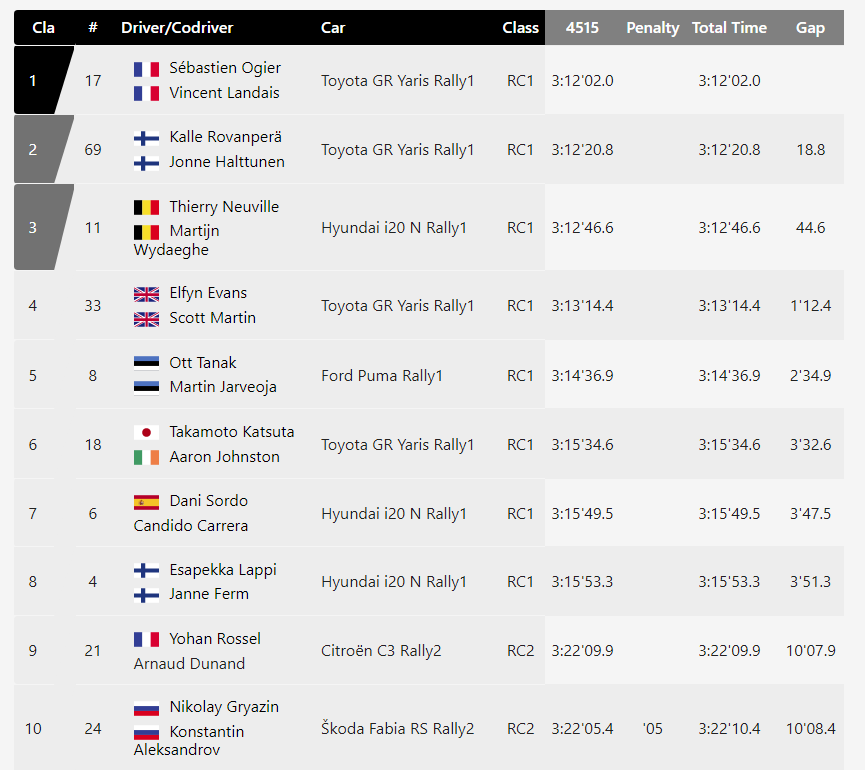Sort by the Total Time column header
Viewport: 865px width, 770px height.
click(x=729, y=28)
